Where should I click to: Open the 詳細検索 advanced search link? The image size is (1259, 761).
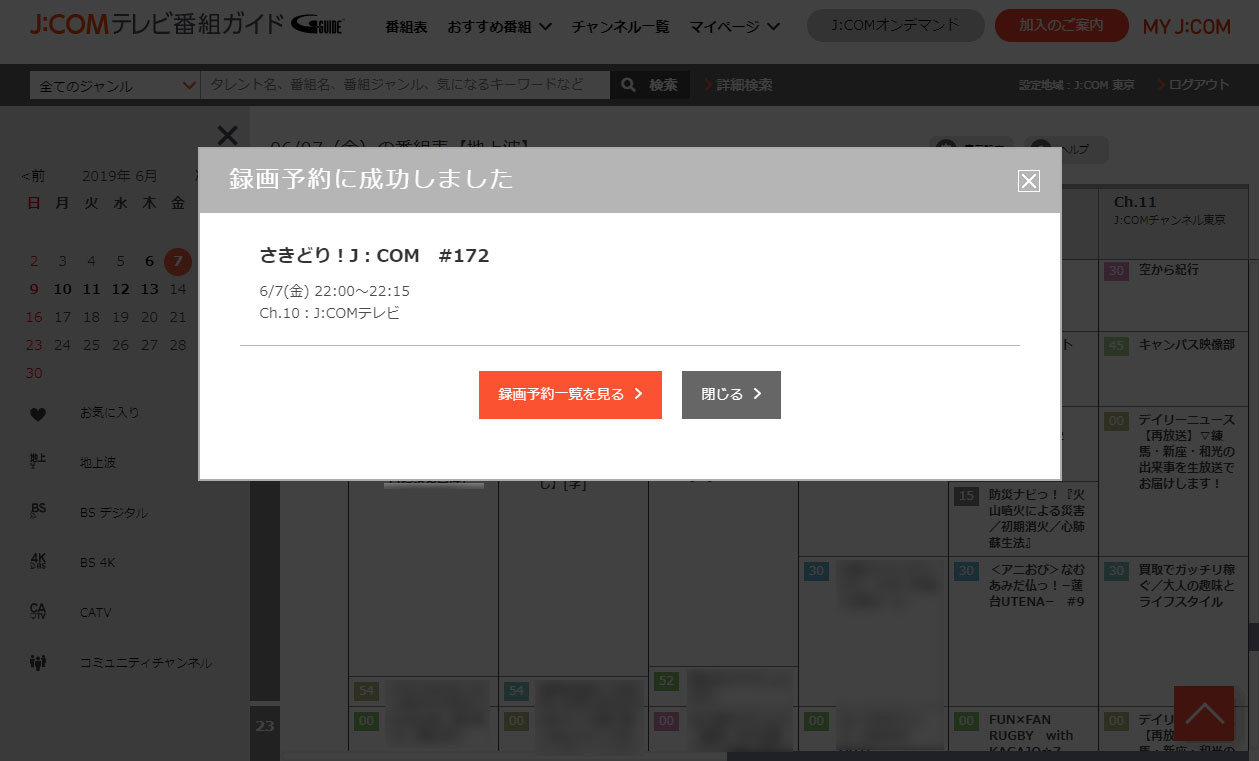click(x=739, y=86)
